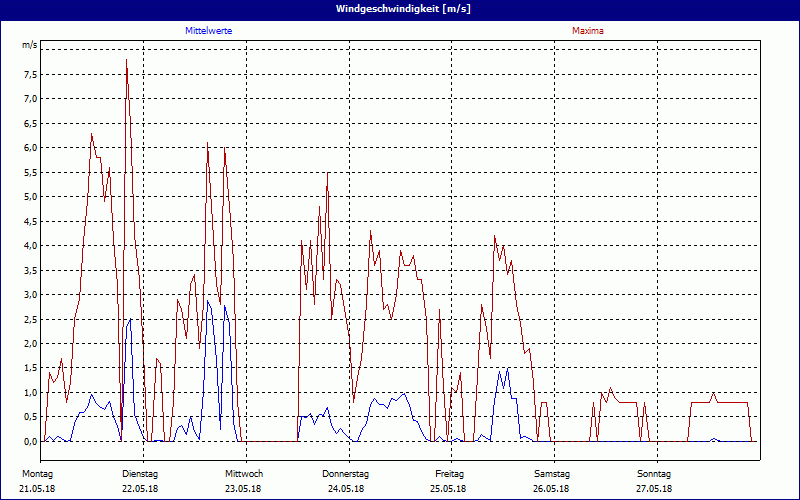Click the 24.05.18 date label
This screenshot has width=800, height=500.
(x=346, y=489)
